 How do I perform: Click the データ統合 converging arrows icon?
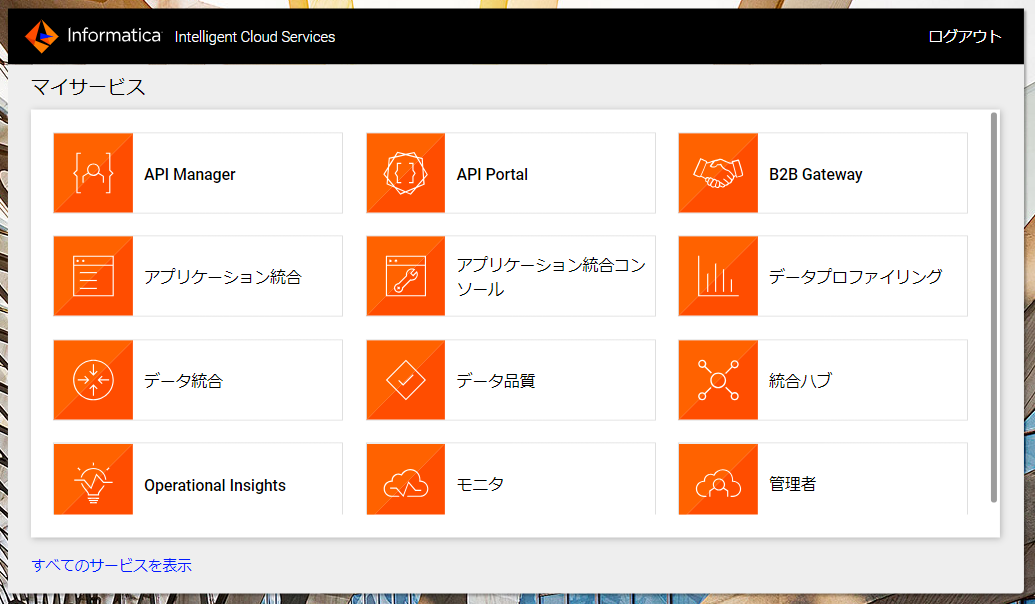point(93,380)
